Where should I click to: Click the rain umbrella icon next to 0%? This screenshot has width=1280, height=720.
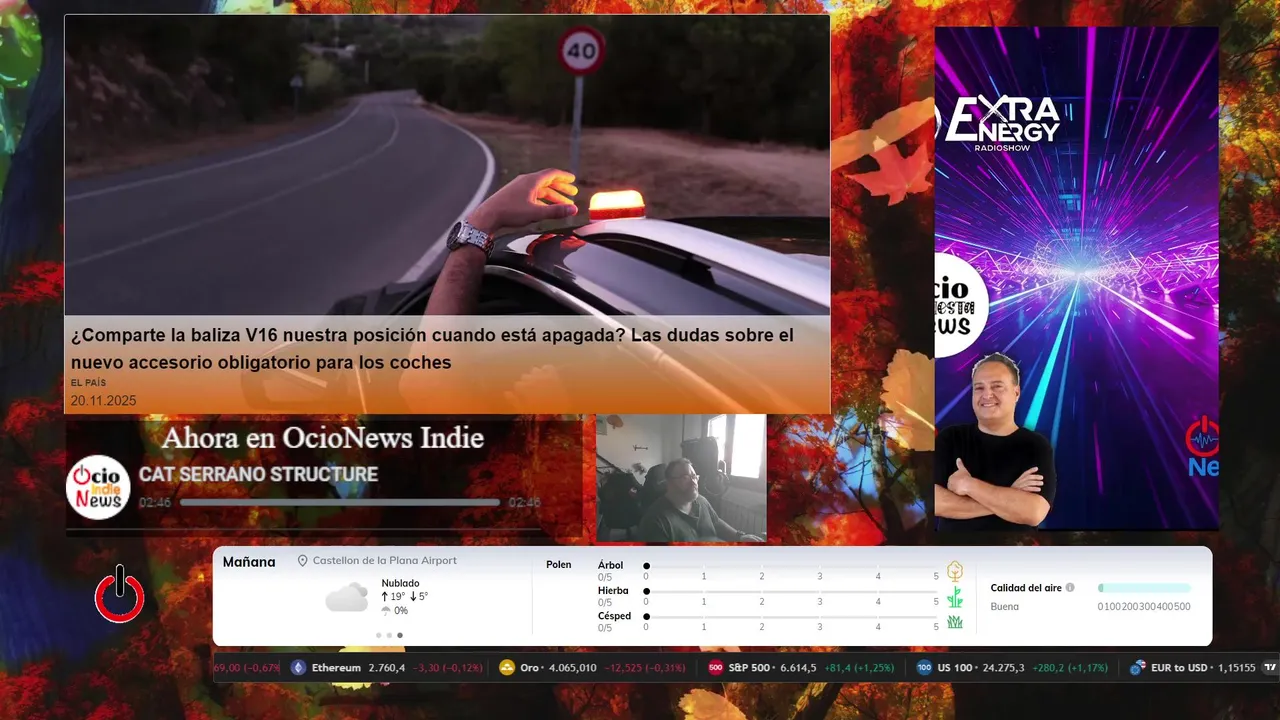386,610
